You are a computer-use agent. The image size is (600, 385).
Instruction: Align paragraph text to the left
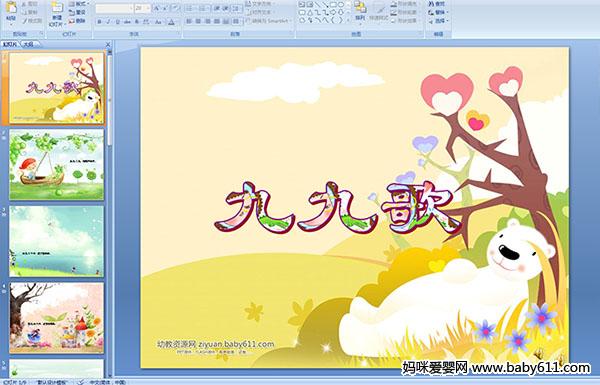point(189,21)
